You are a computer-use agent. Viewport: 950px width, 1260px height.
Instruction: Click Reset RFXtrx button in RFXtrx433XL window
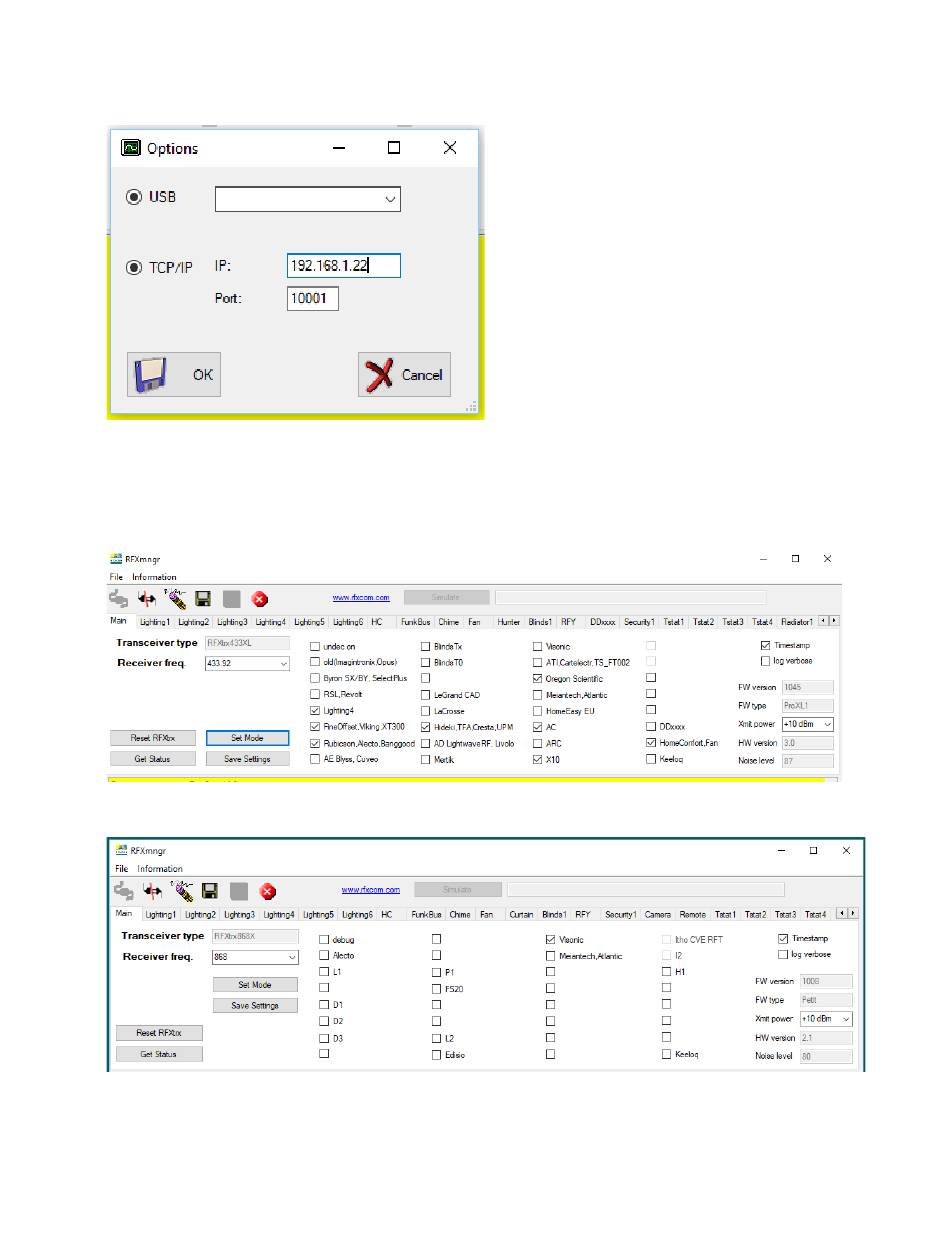click(x=153, y=738)
